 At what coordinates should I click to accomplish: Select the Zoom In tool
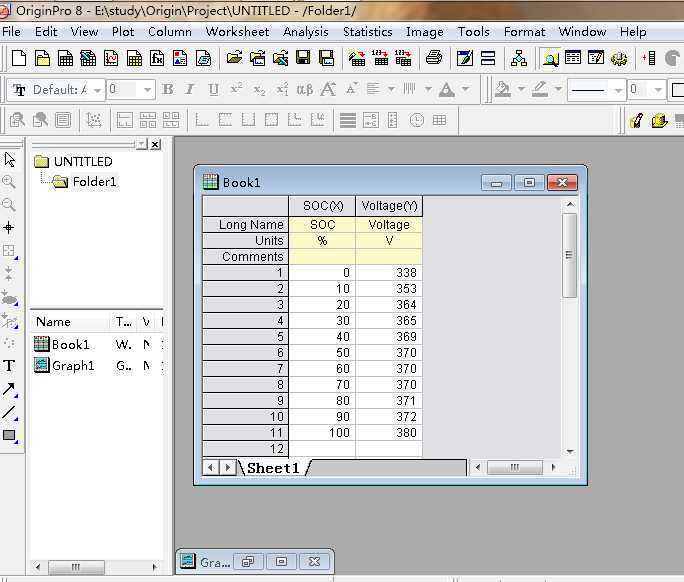point(9,181)
